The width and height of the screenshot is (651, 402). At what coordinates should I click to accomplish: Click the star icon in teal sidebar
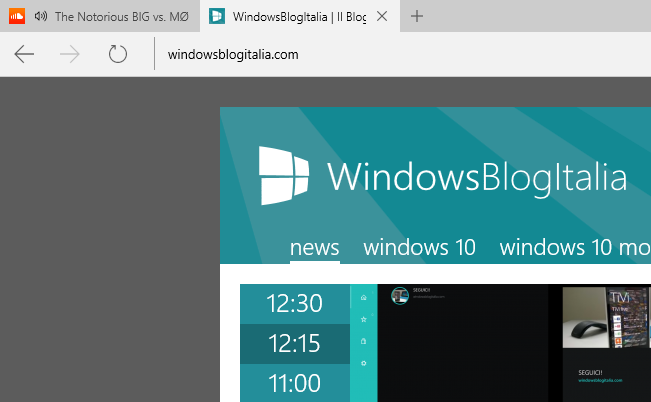(364, 319)
